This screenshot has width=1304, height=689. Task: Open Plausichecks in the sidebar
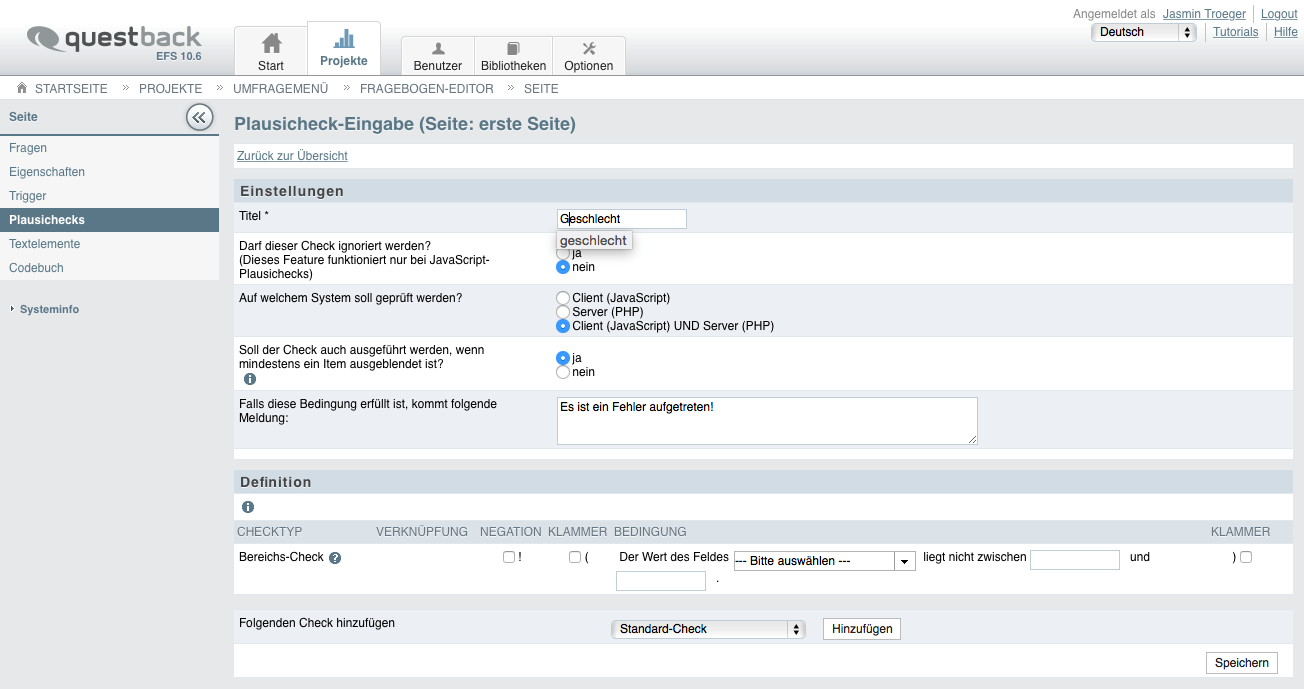[x=109, y=220]
